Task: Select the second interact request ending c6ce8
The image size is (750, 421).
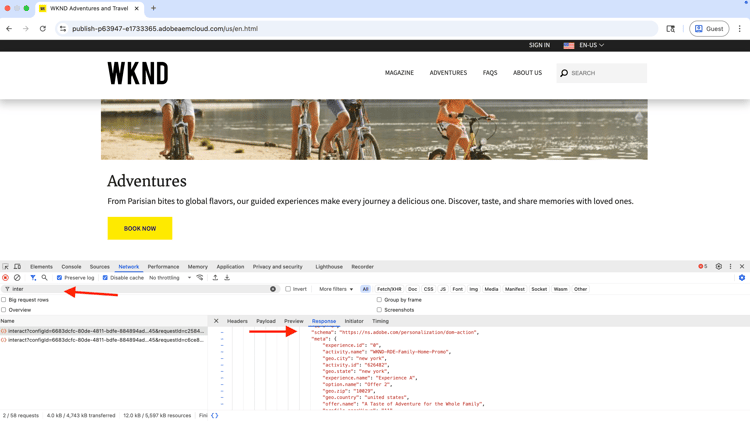Action: click(103, 340)
